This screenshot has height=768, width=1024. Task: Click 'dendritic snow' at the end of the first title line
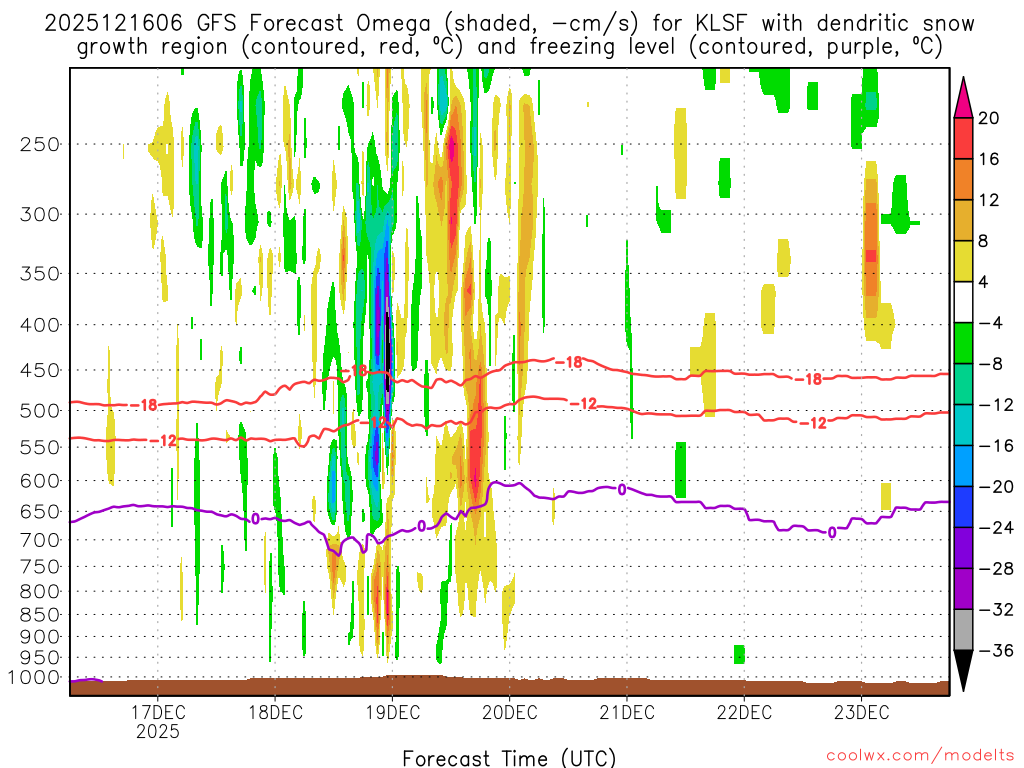[895, 24]
